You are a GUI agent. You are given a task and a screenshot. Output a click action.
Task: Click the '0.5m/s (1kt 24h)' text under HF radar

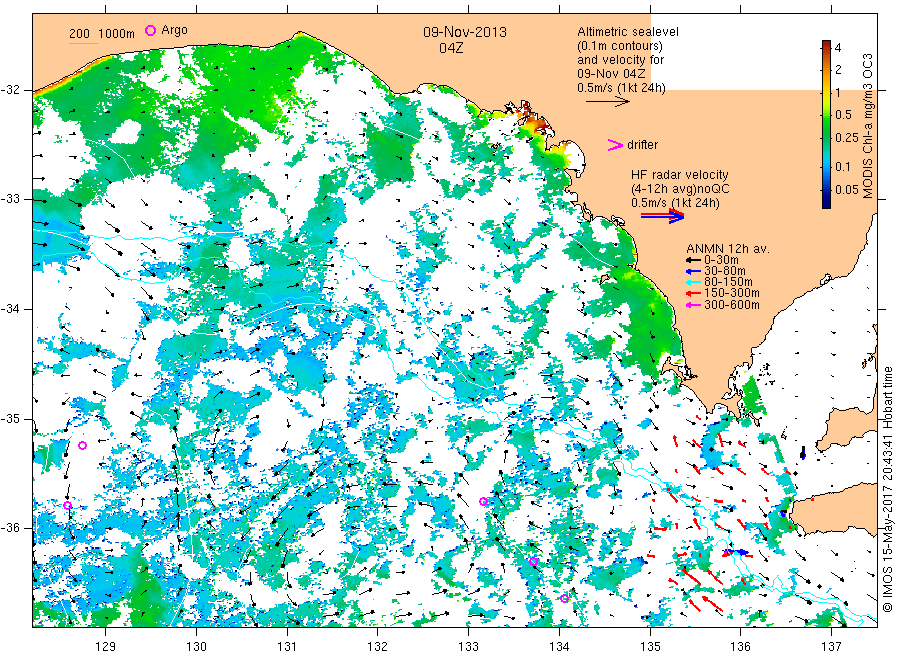(x=675, y=203)
